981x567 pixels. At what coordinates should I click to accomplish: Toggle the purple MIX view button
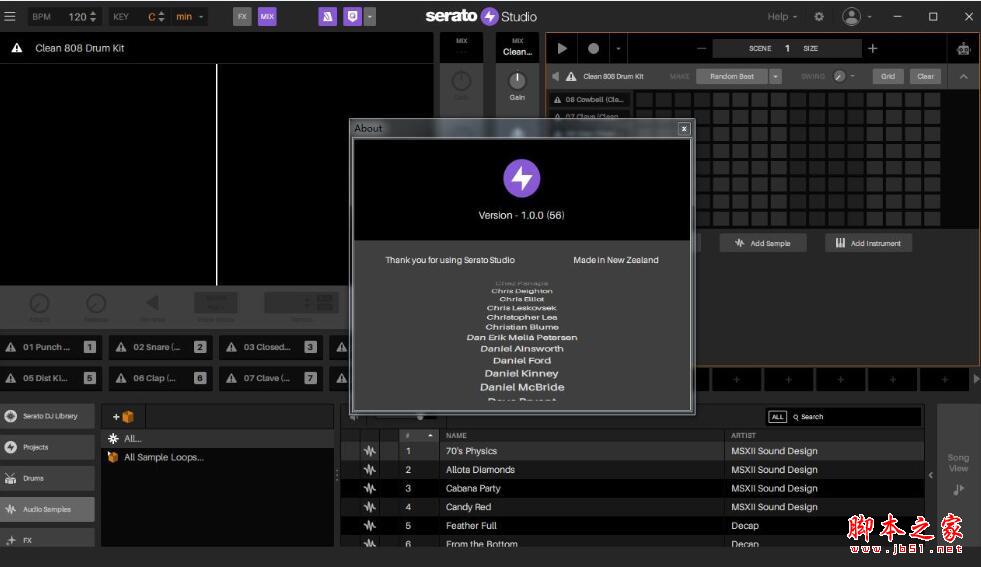[x=267, y=17]
